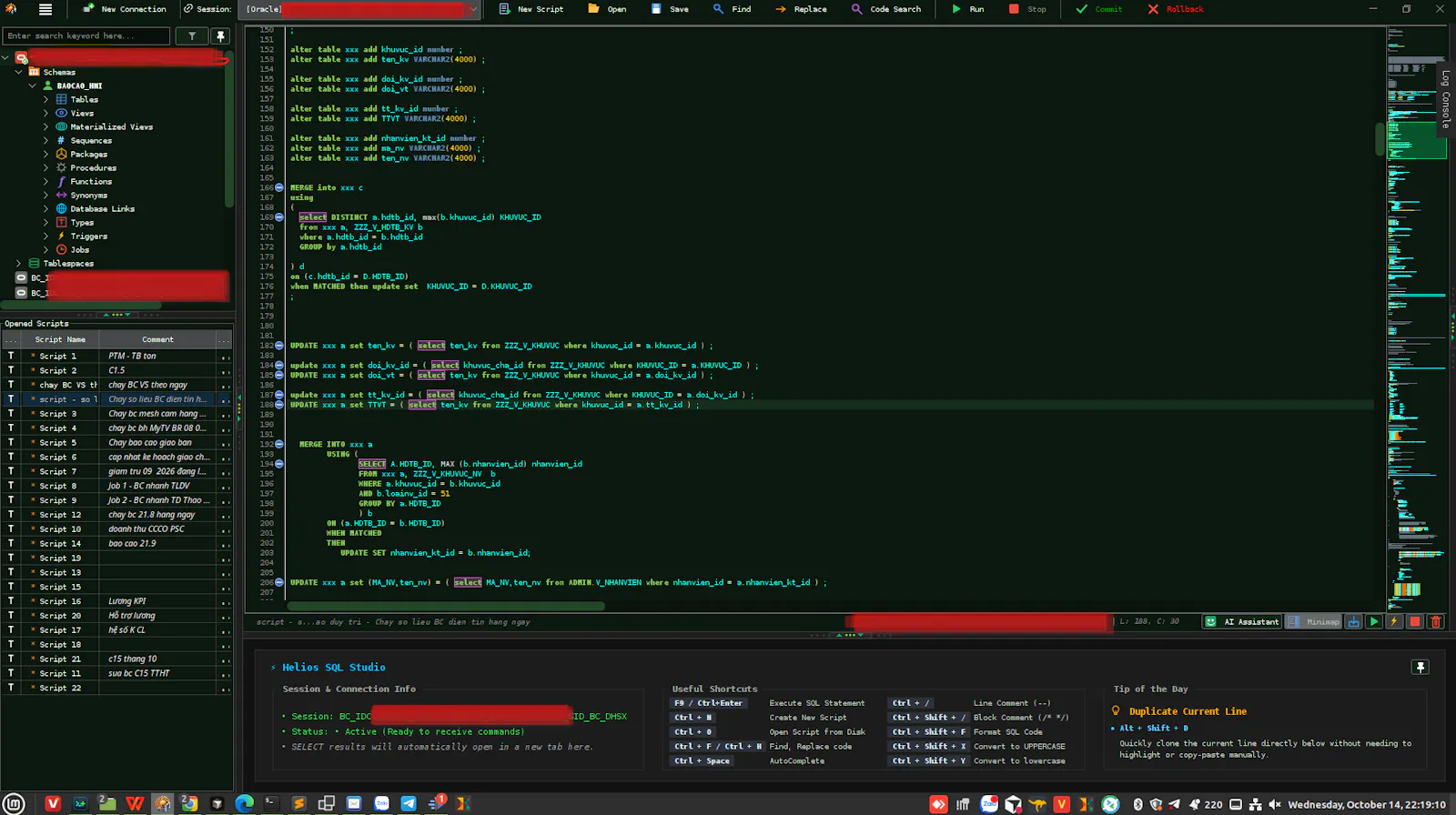The width and height of the screenshot is (1456, 815).
Task: Open the AI Assistant
Action: (1242, 621)
